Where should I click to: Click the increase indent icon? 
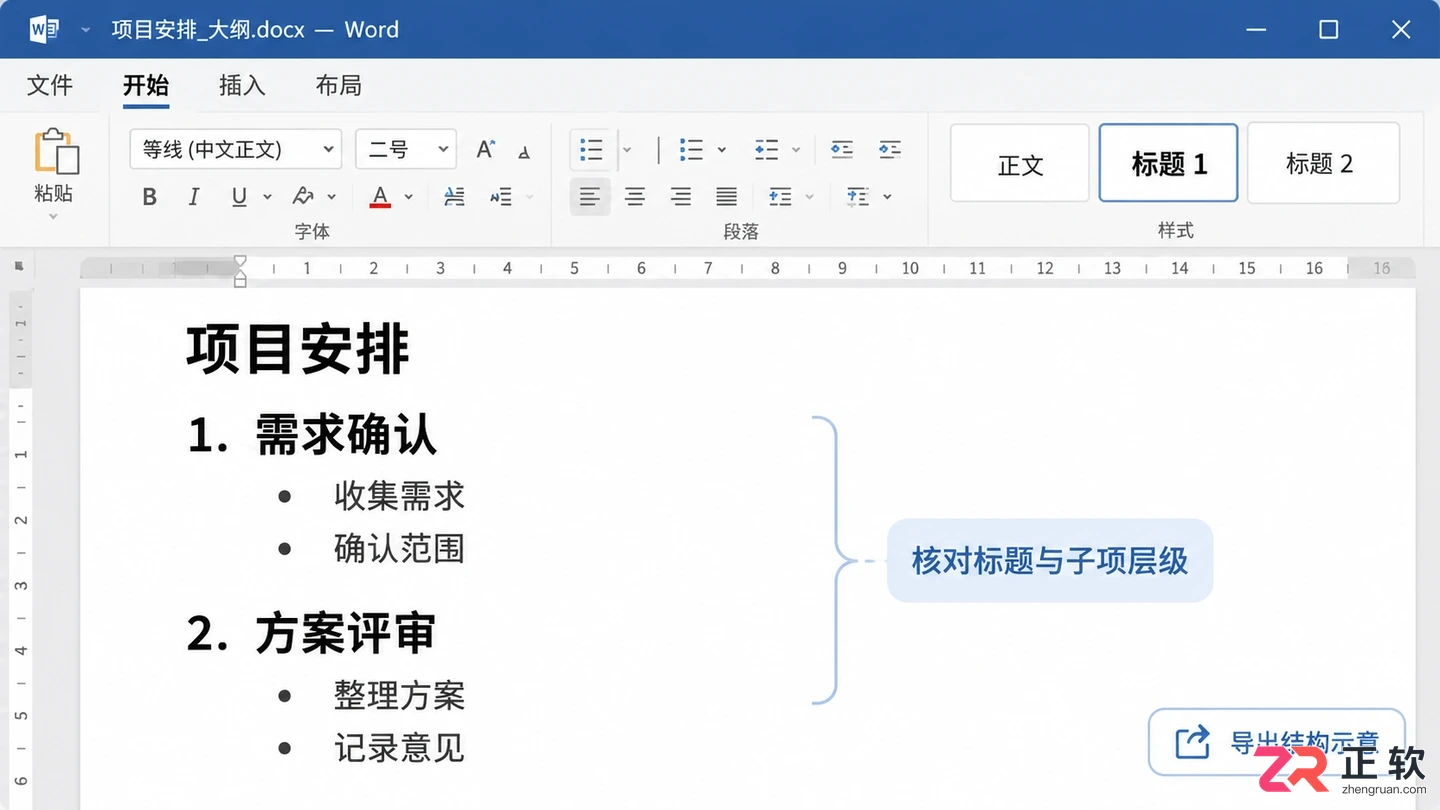890,150
